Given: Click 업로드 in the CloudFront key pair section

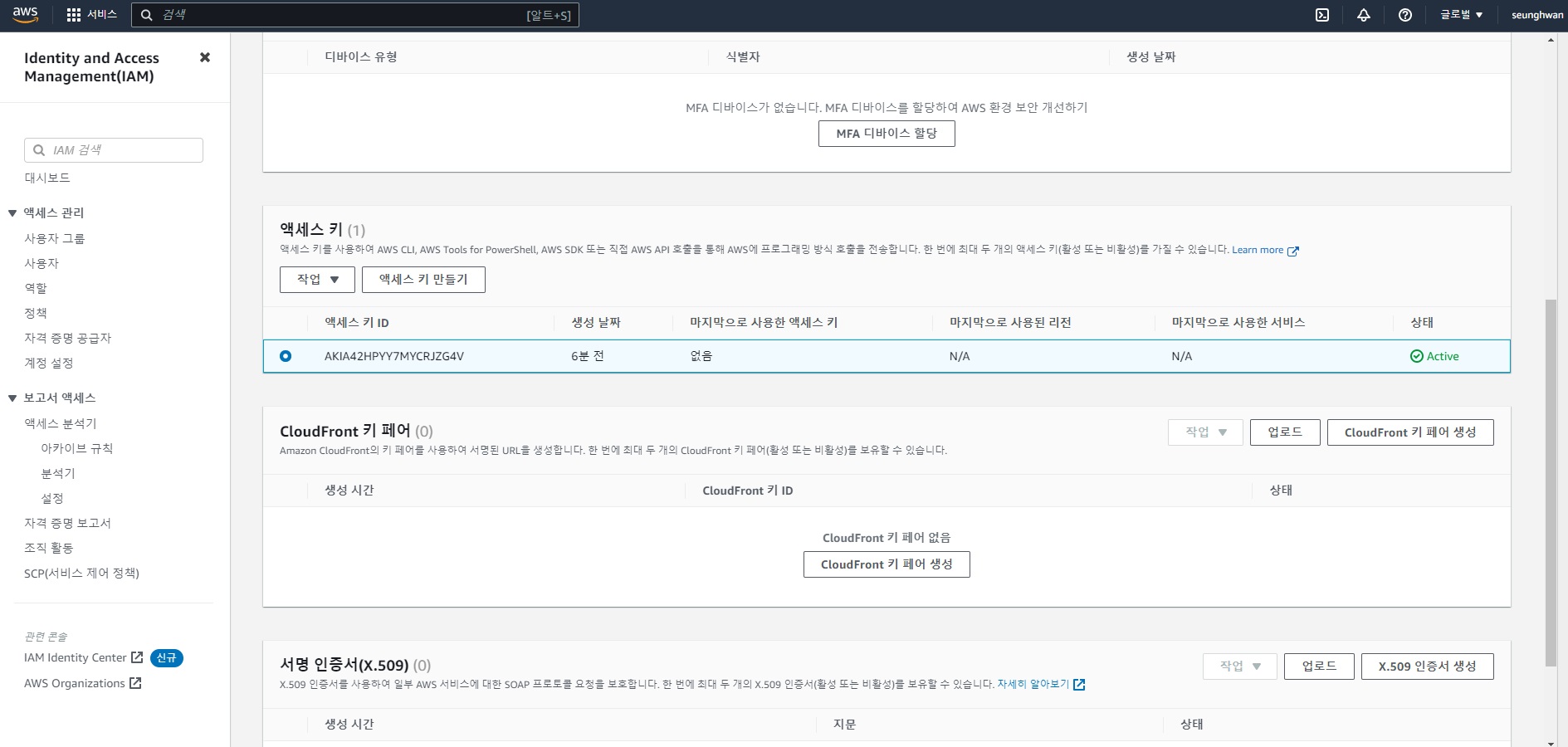Looking at the screenshot, I should [x=1285, y=432].
